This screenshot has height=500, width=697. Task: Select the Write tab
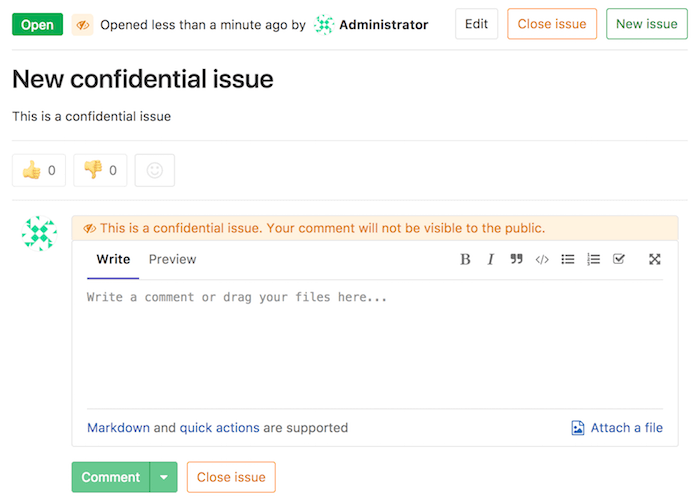click(x=113, y=259)
